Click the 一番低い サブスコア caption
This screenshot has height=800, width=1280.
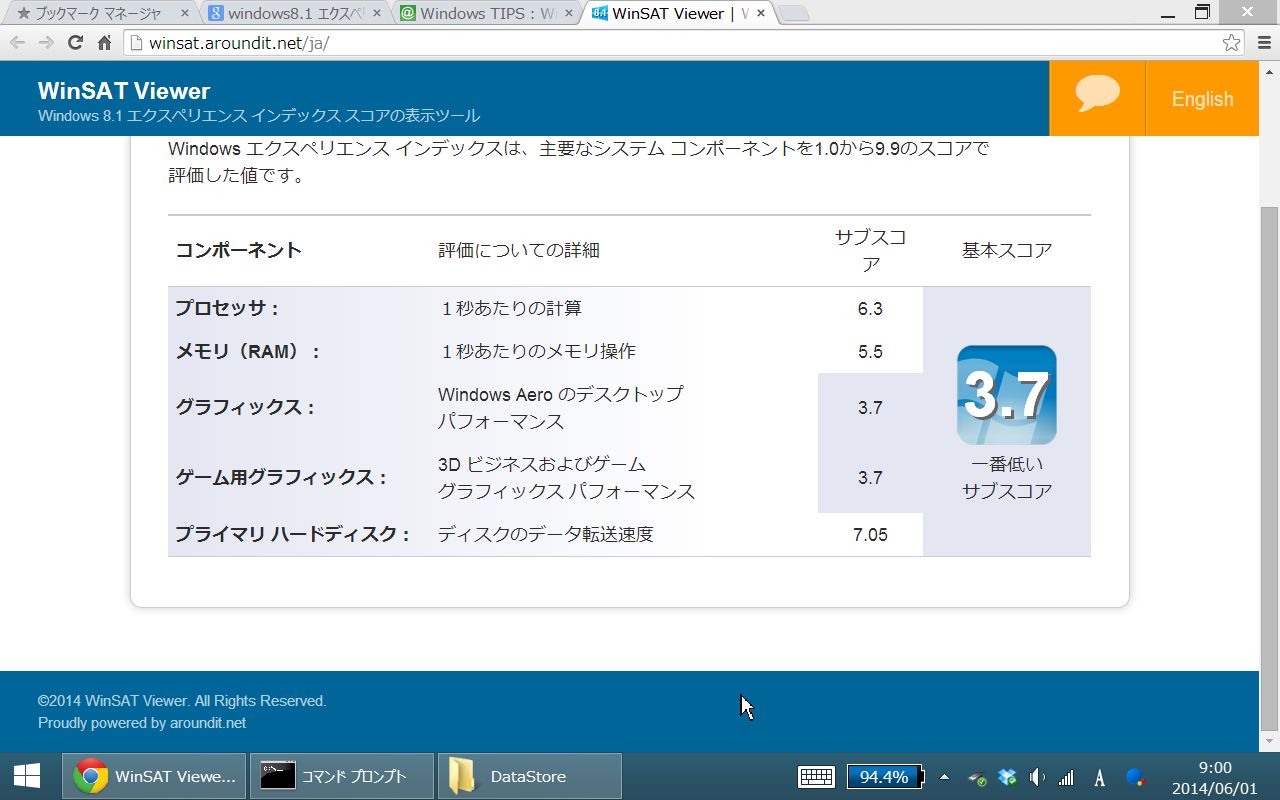[x=1007, y=478]
